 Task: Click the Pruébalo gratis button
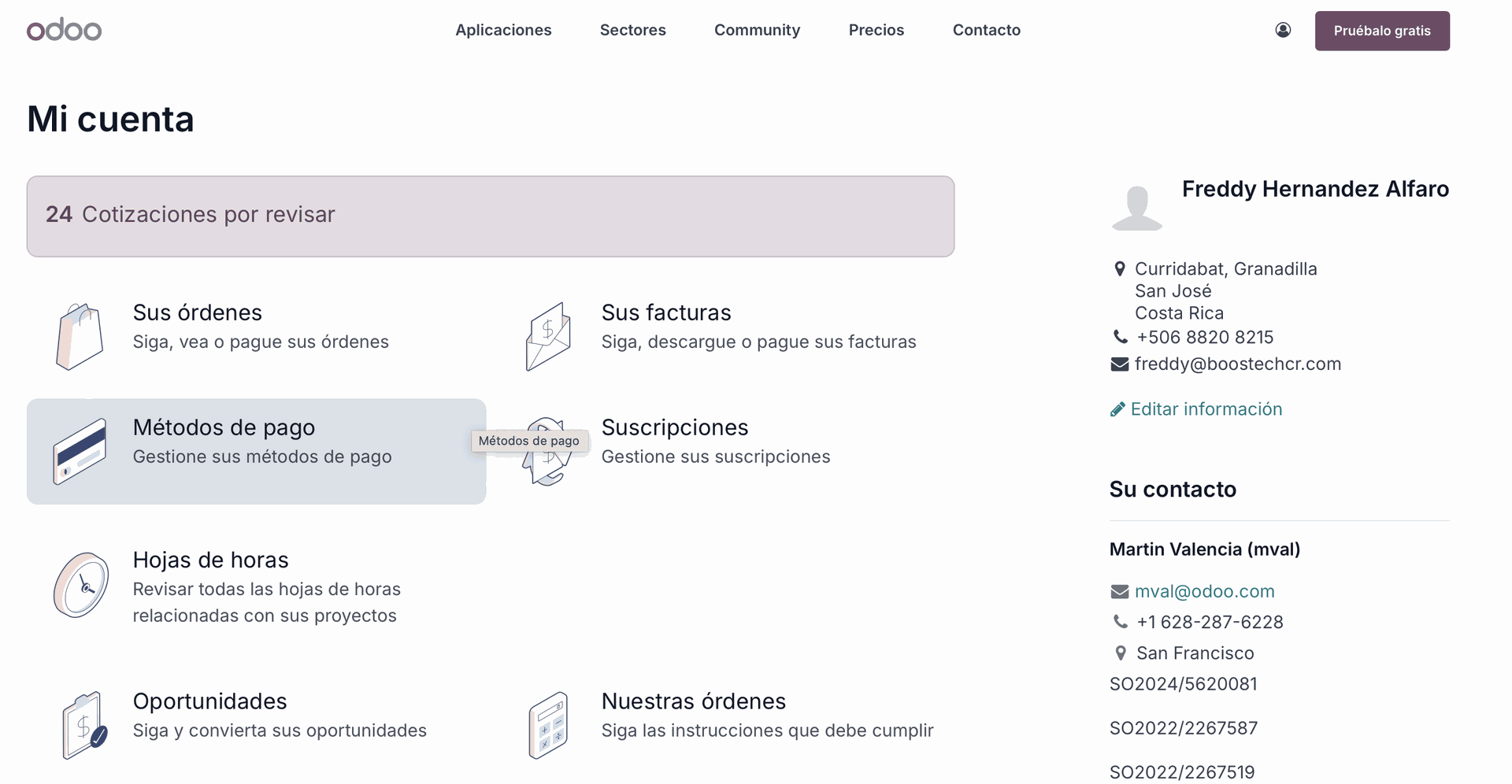(1382, 31)
